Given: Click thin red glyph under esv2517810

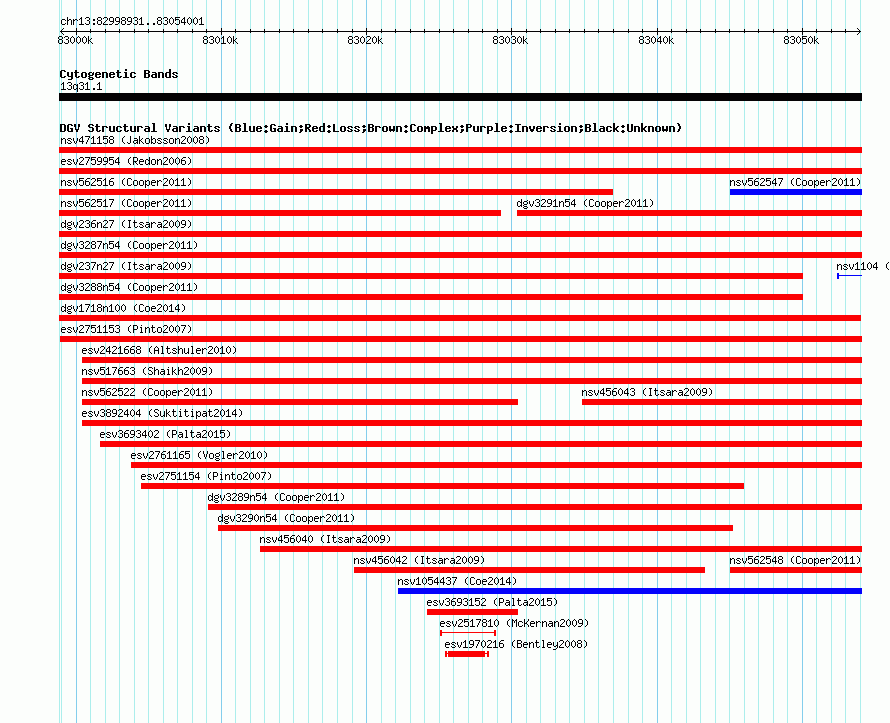Looking at the screenshot, I should click(468, 633).
